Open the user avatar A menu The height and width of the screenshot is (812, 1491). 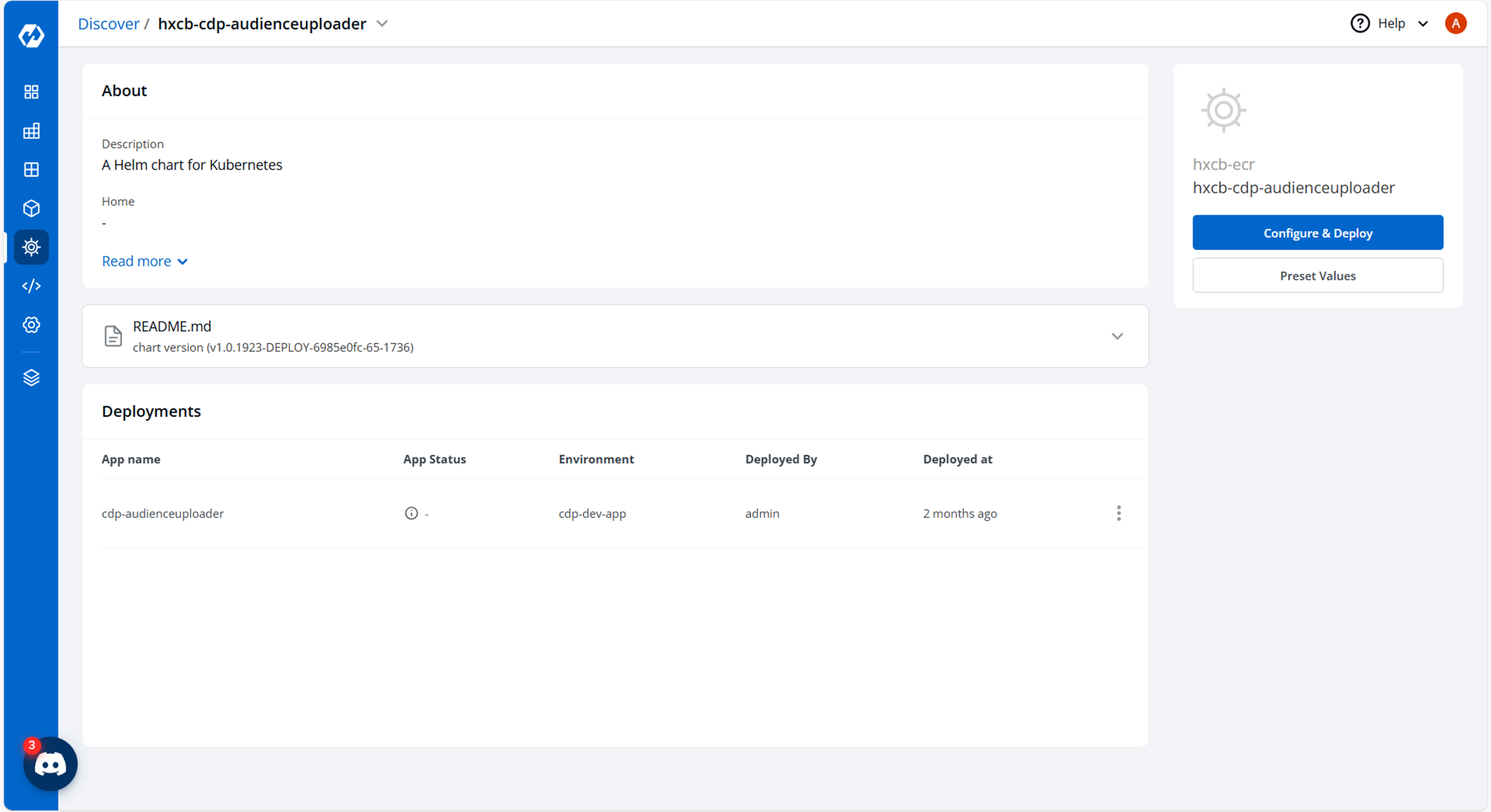coord(1455,24)
